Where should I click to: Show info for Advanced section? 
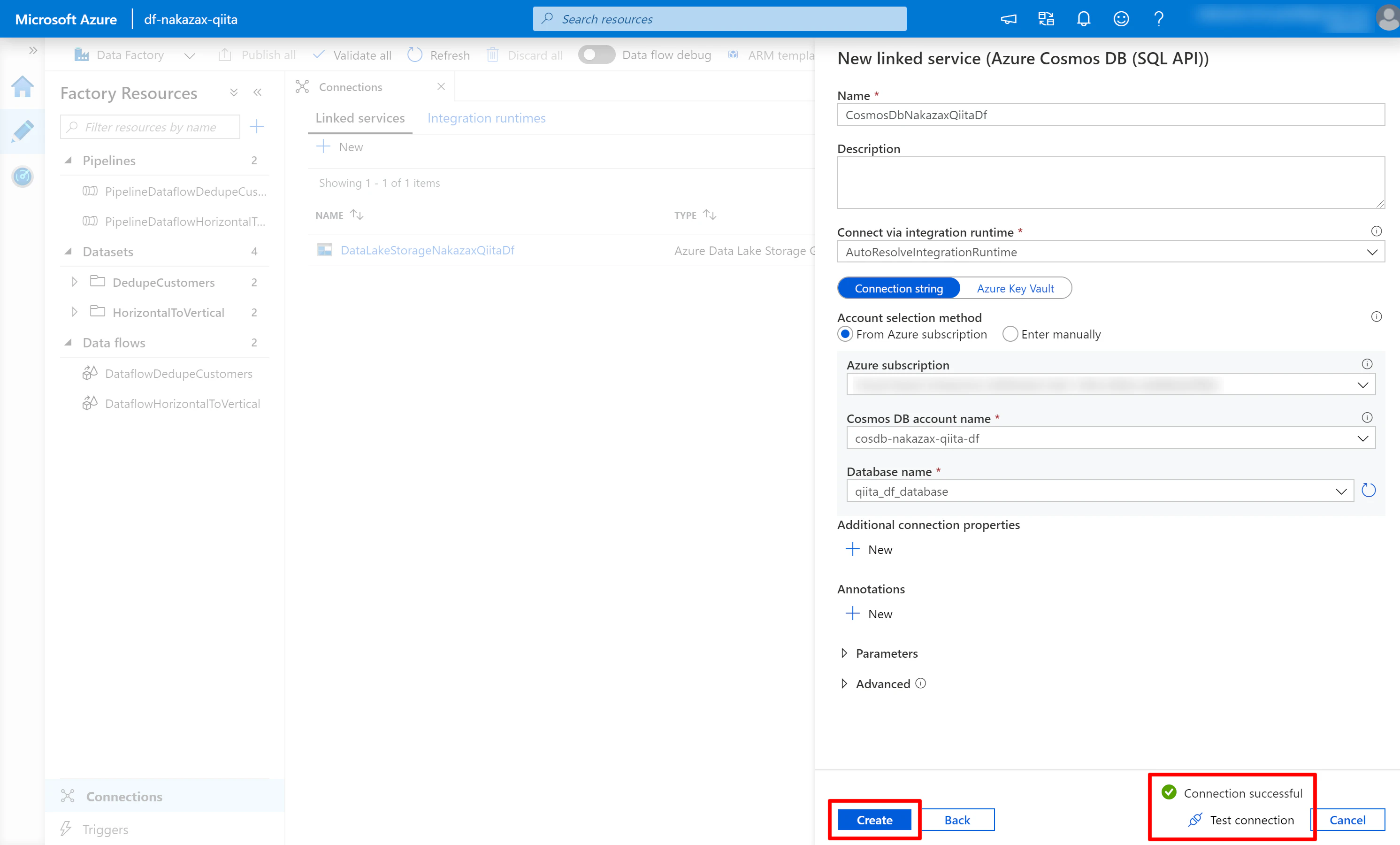pos(920,683)
